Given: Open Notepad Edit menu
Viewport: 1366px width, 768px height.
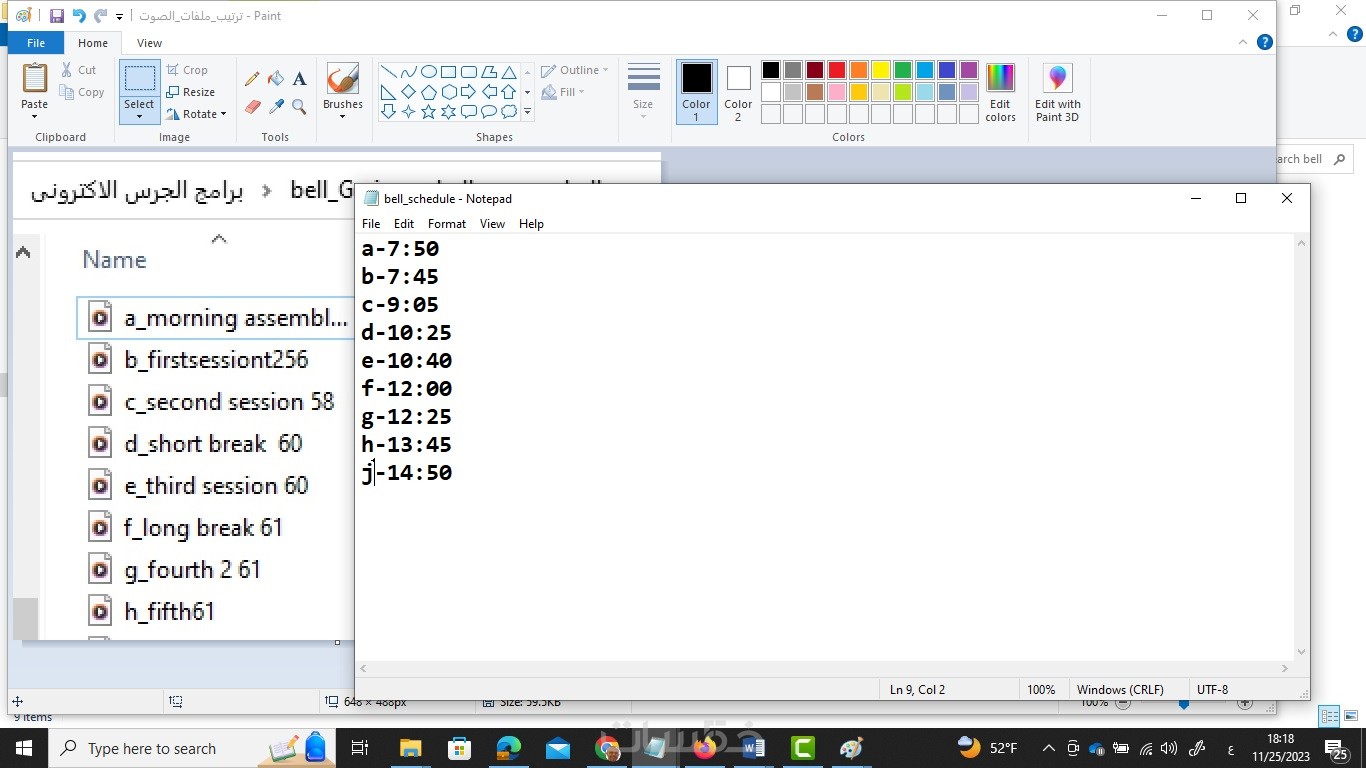Looking at the screenshot, I should click(x=404, y=224).
